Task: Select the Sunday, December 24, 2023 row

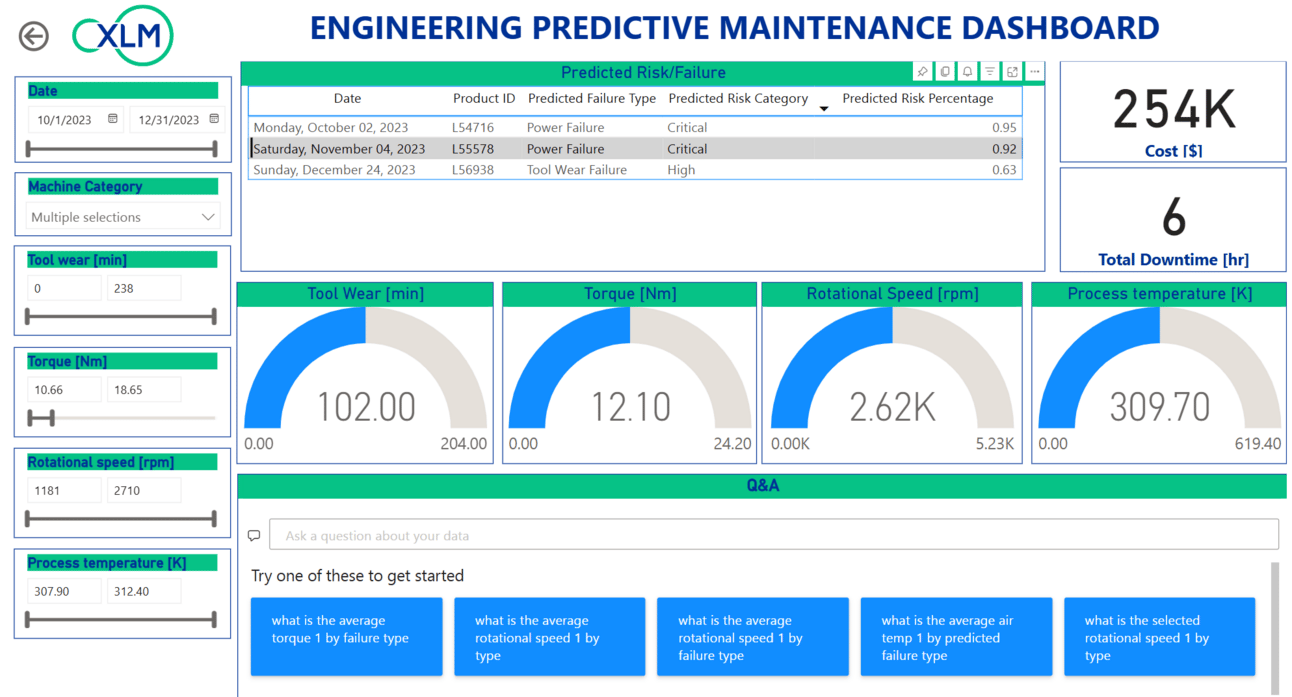Action: [x=635, y=170]
